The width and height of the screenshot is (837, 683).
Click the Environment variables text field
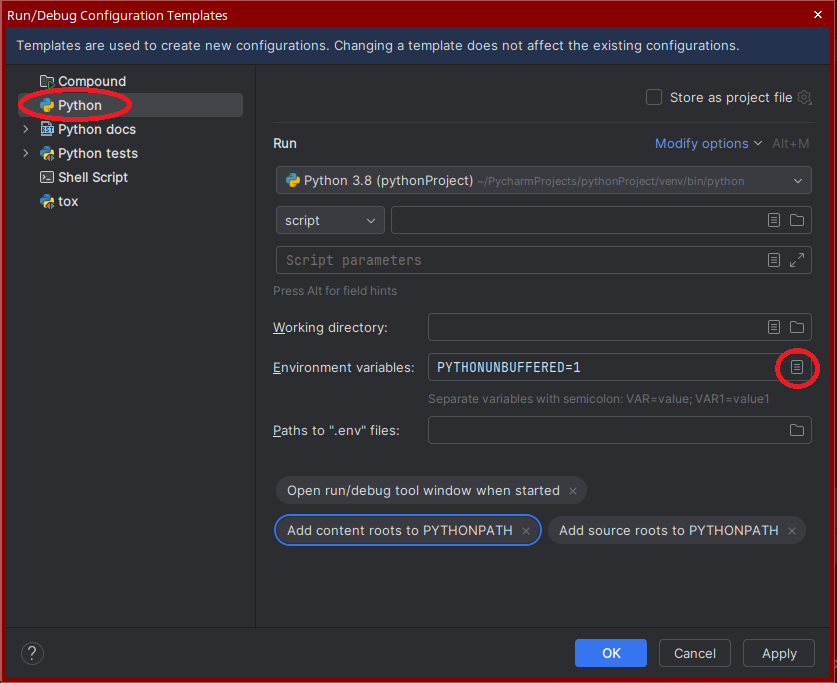click(600, 368)
